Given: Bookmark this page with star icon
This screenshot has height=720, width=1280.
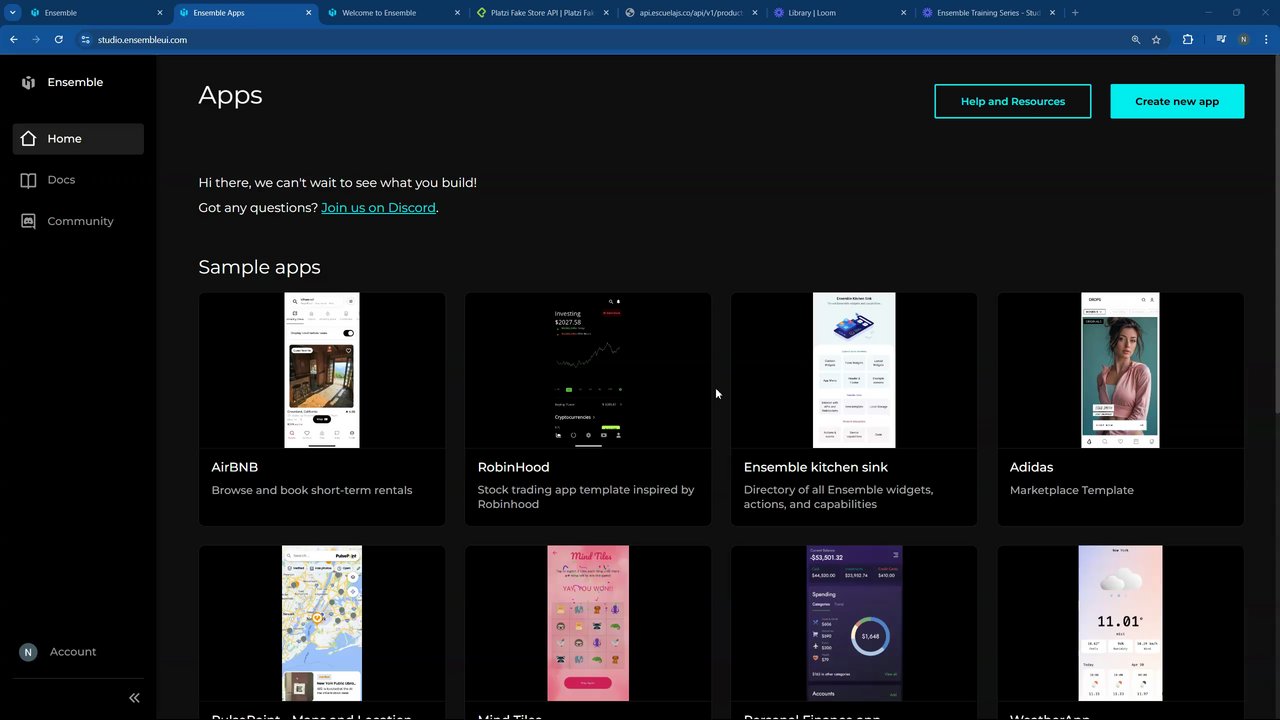Looking at the screenshot, I should 1156,40.
